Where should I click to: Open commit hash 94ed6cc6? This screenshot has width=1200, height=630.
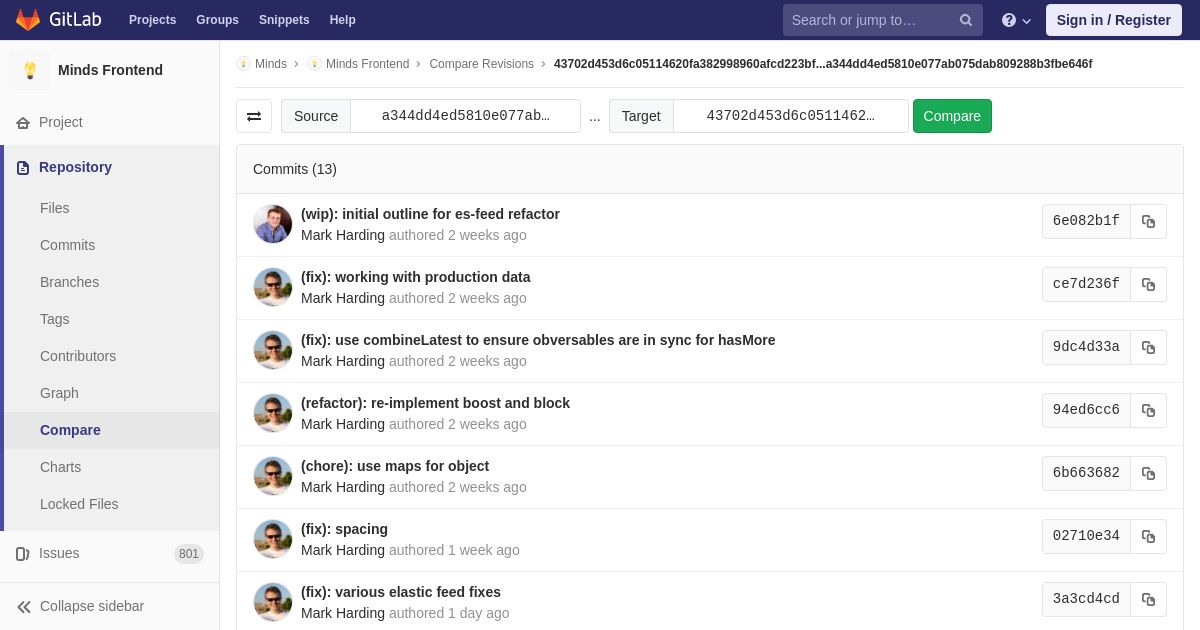coord(1086,410)
